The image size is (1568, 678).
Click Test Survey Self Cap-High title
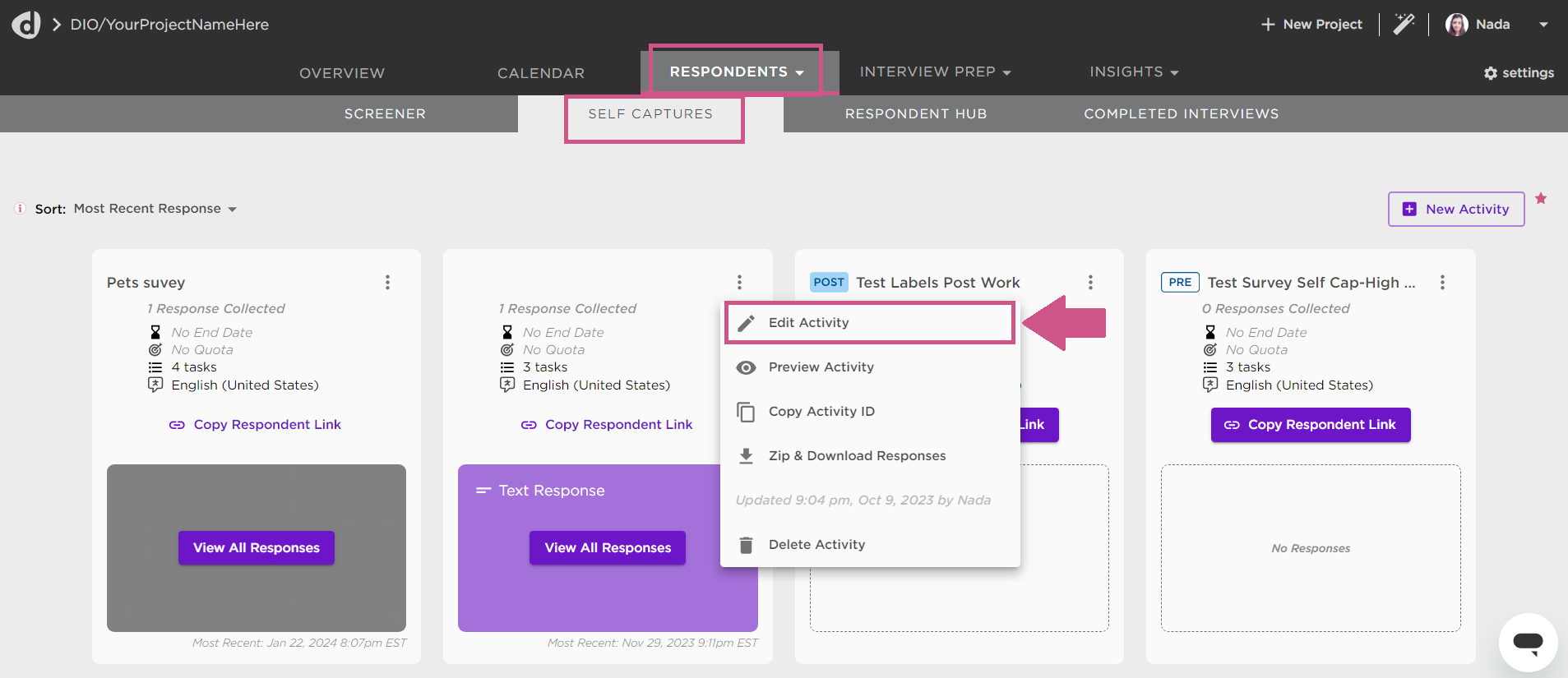click(1311, 283)
